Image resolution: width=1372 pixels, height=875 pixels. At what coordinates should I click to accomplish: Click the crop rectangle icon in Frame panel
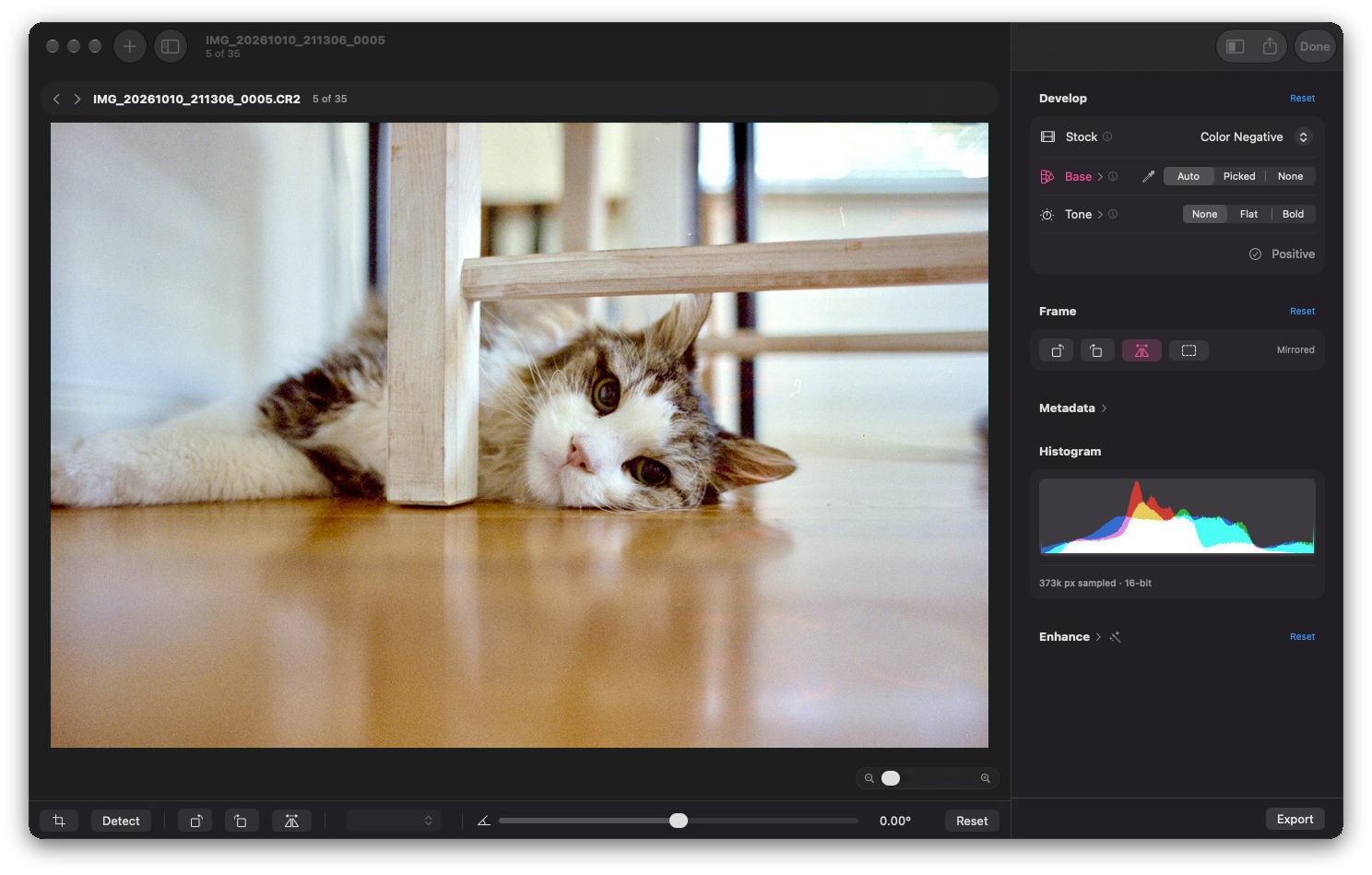coord(1189,350)
